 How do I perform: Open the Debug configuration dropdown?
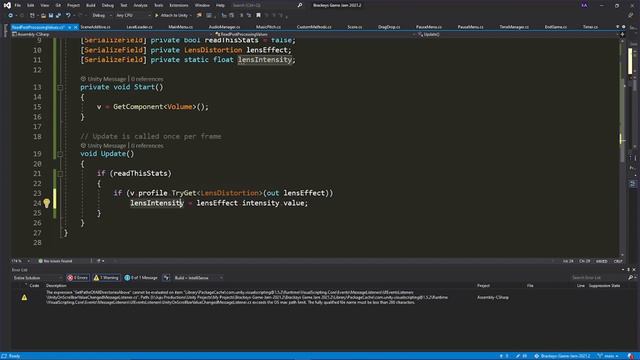click(x=101, y=16)
